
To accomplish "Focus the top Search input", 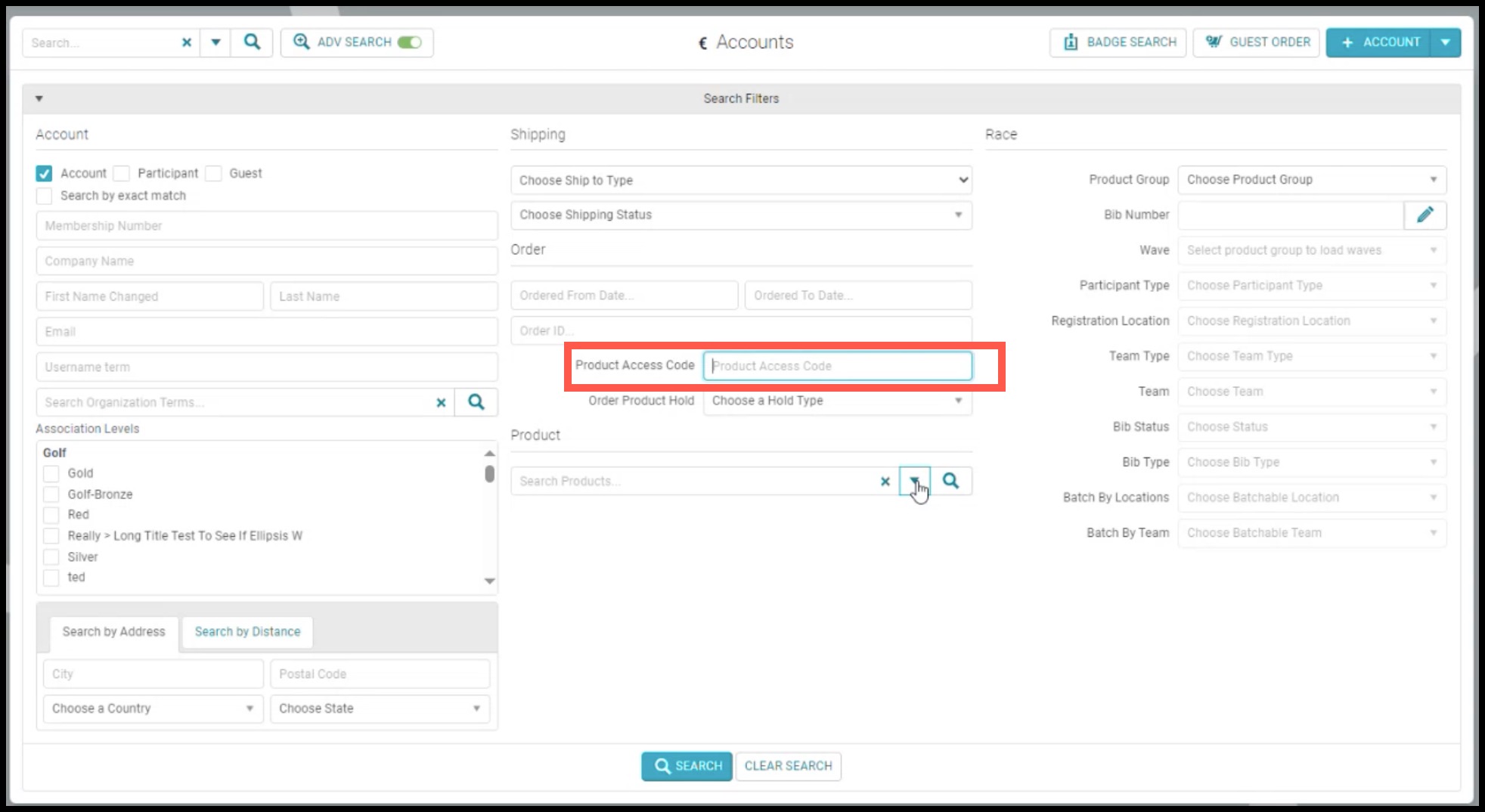I will 102,43.
